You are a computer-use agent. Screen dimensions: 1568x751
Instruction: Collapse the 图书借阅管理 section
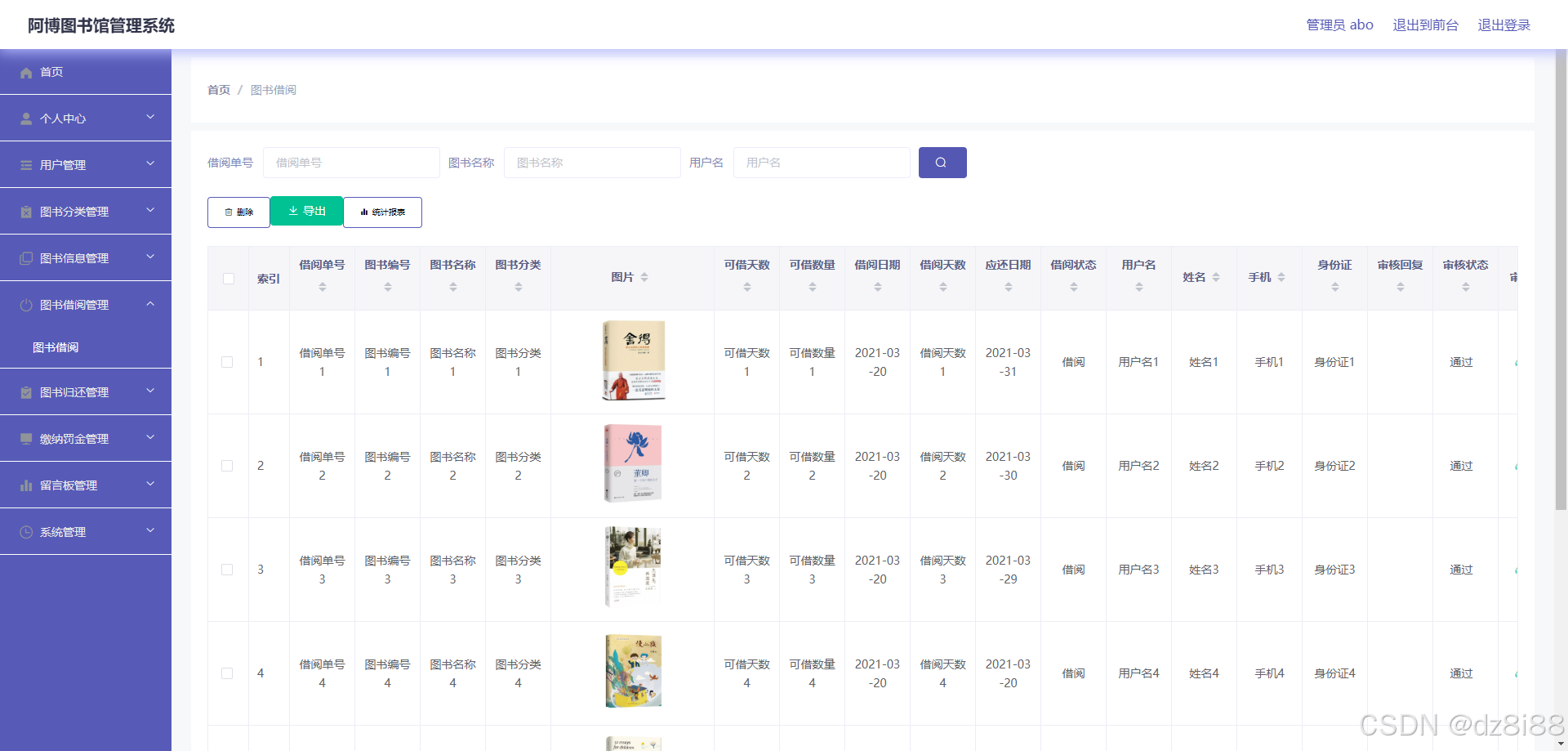pos(86,304)
